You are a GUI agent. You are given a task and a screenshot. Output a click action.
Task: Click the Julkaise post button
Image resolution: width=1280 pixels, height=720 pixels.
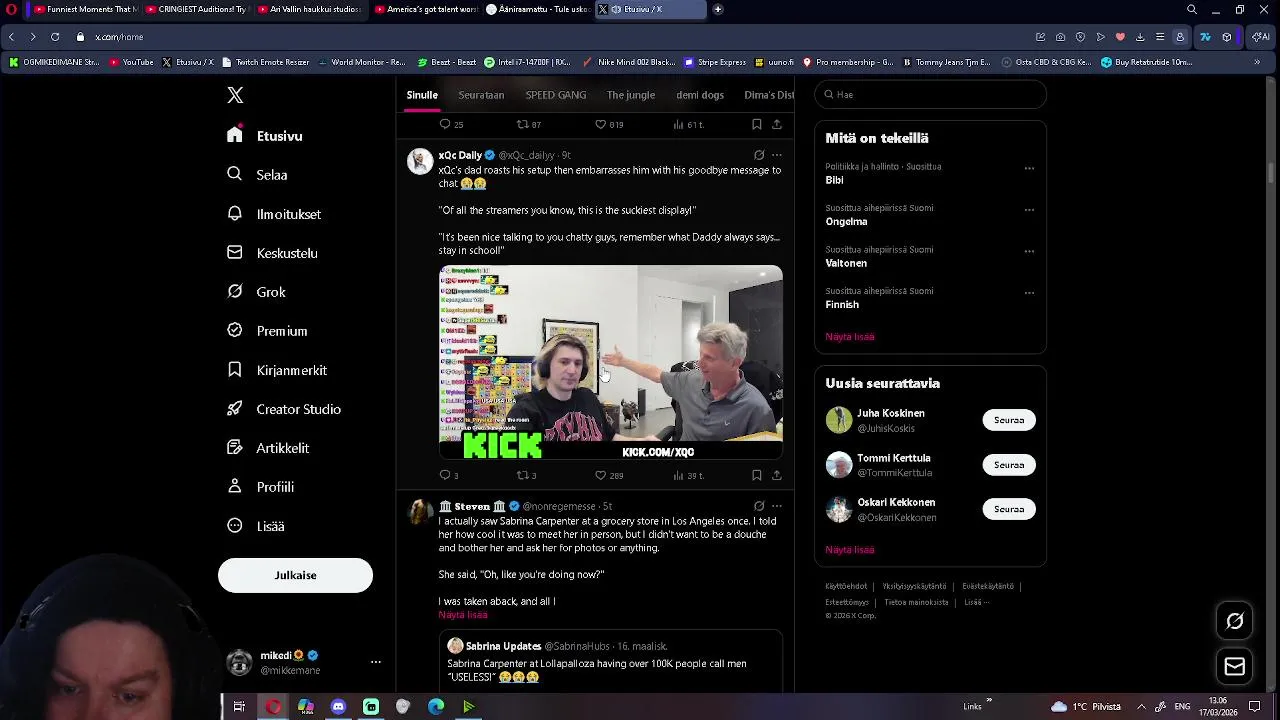pos(295,575)
